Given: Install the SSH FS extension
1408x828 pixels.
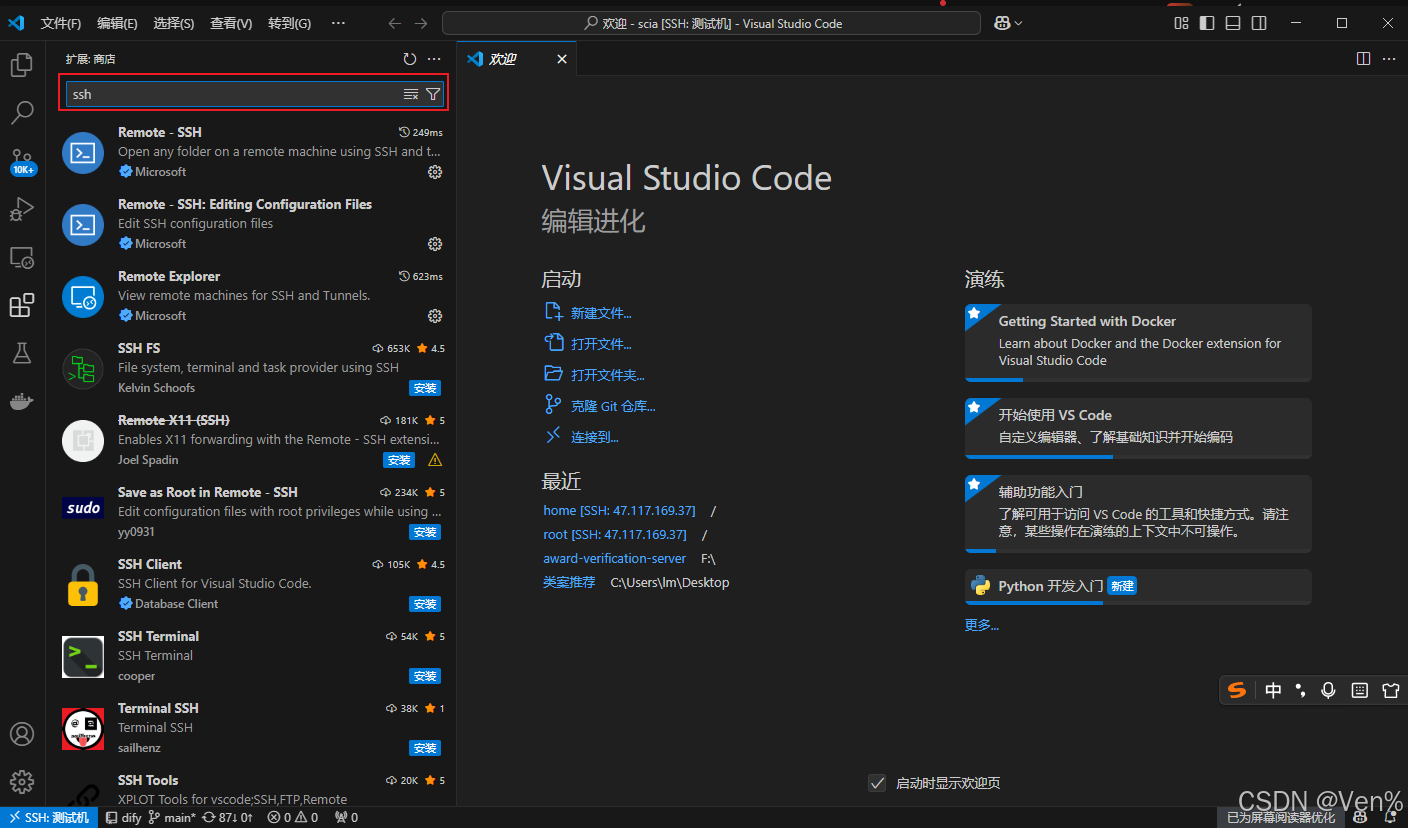Looking at the screenshot, I should tap(425, 388).
